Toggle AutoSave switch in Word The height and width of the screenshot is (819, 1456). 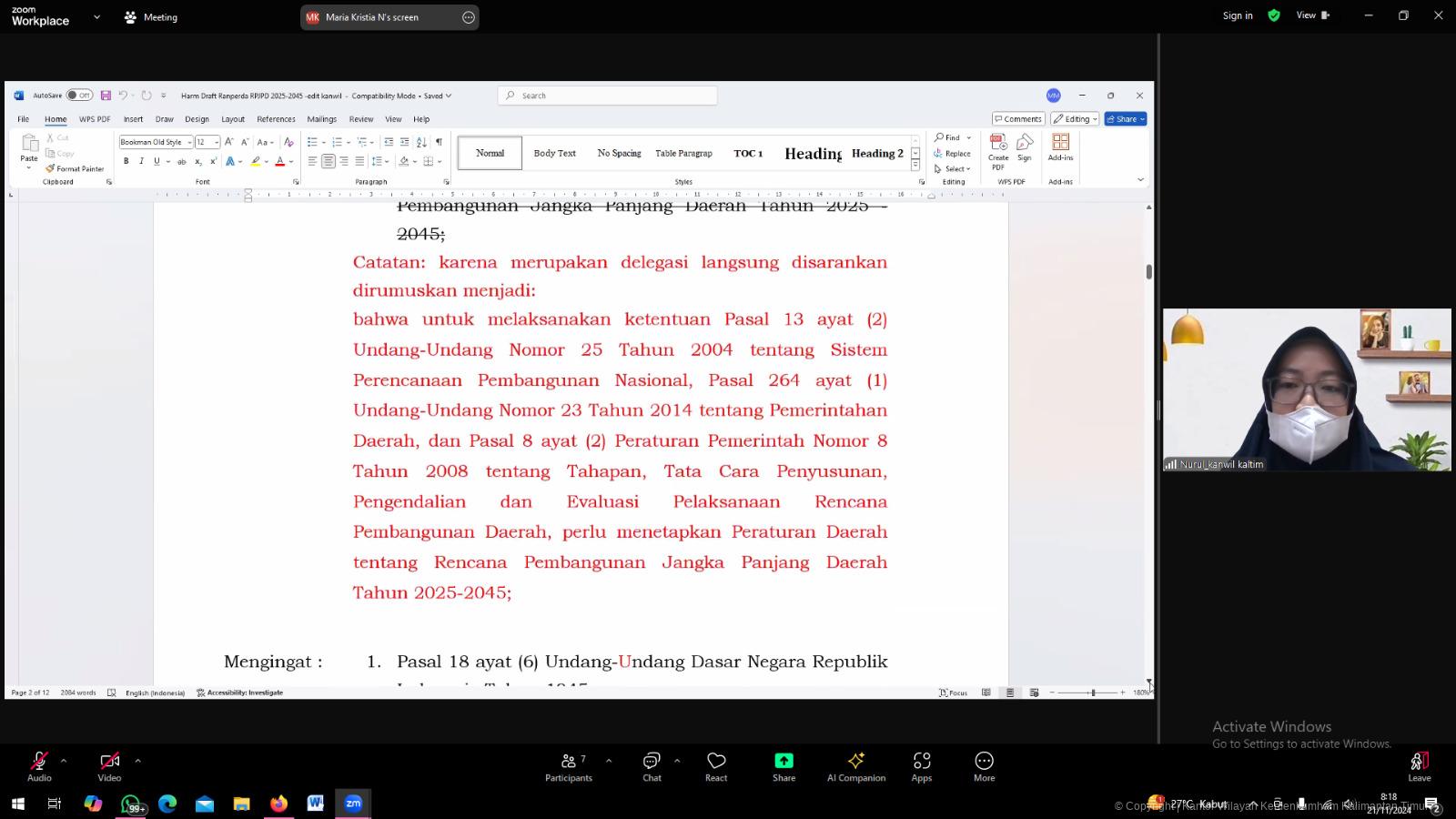[x=79, y=96]
